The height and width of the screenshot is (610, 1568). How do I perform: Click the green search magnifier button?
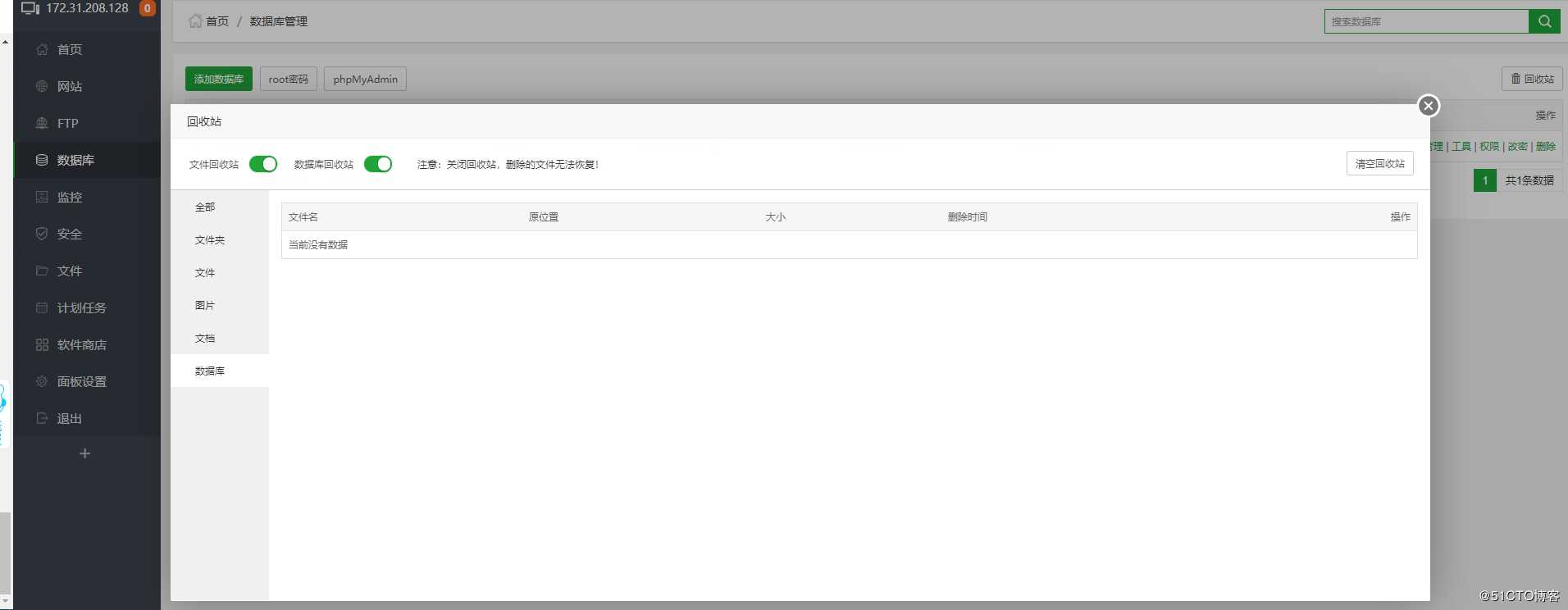pyautogui.click(x=1544, y=21)
